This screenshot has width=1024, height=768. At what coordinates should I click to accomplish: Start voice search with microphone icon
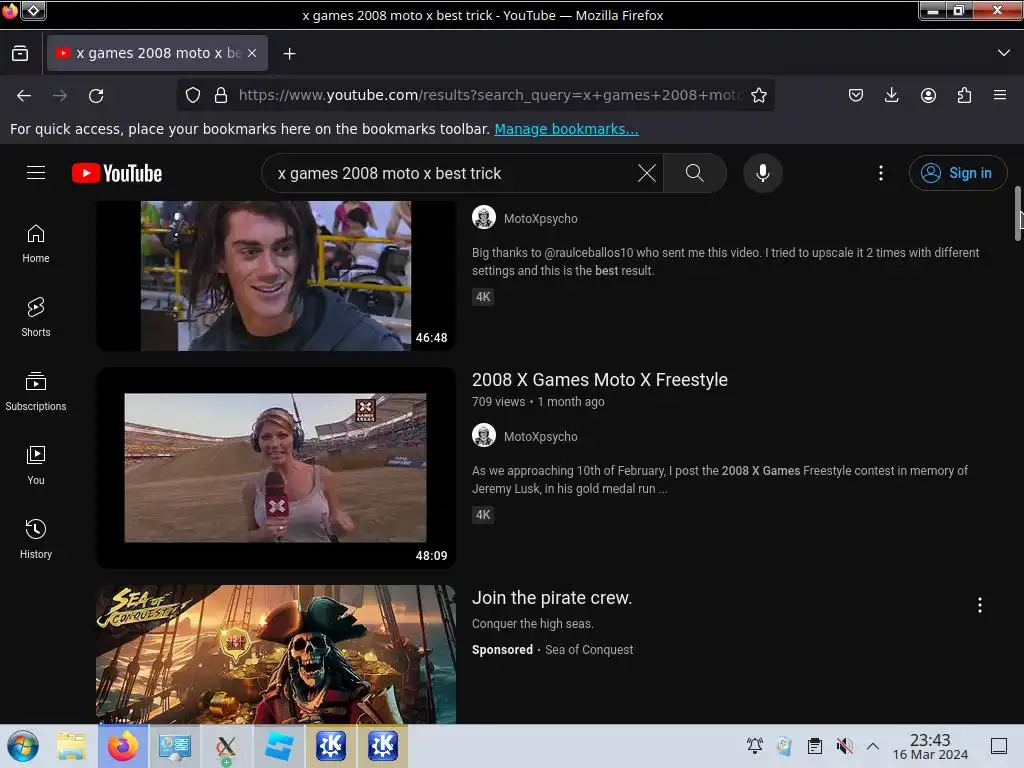coord(762,173)
